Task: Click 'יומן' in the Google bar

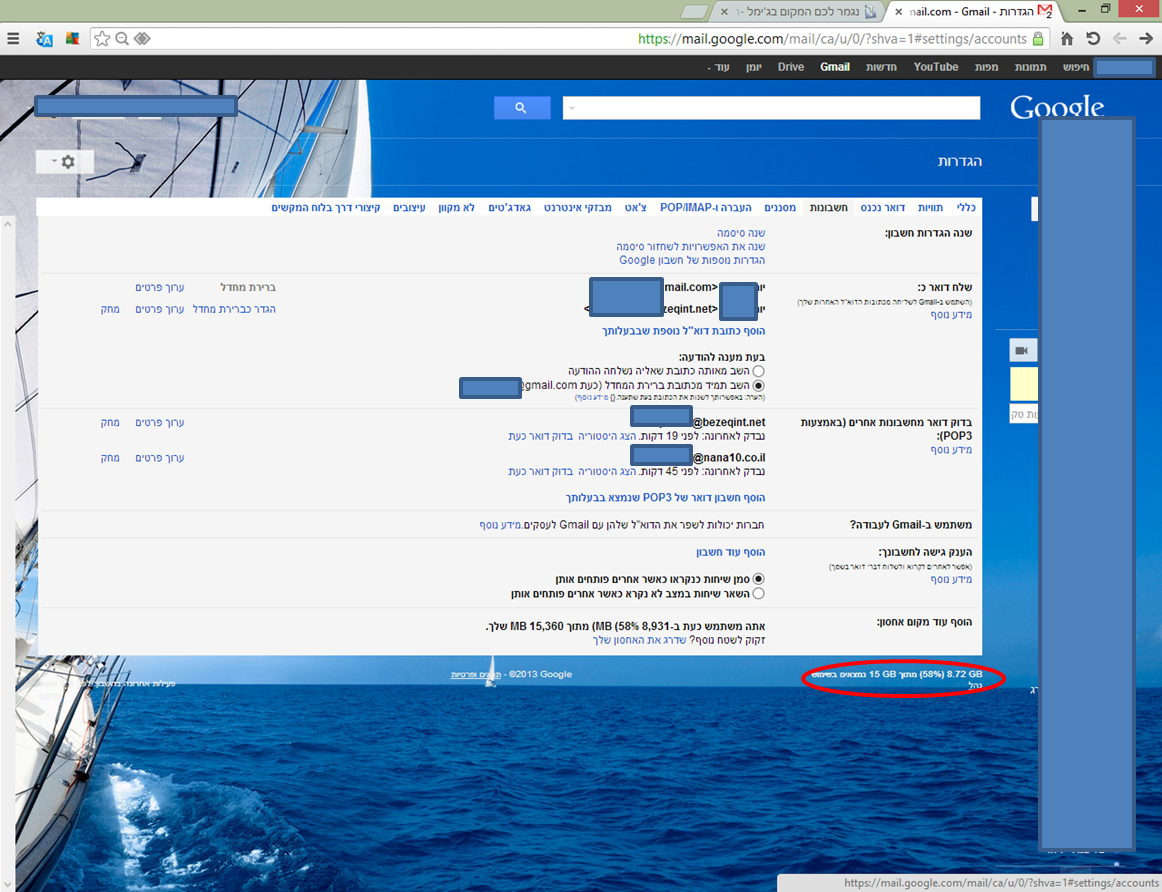Action: (754, 67)
